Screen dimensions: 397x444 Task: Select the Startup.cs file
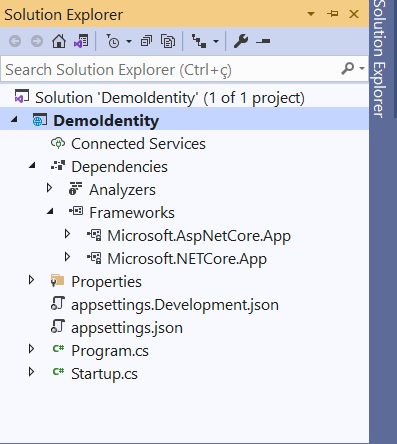(104, 374)
